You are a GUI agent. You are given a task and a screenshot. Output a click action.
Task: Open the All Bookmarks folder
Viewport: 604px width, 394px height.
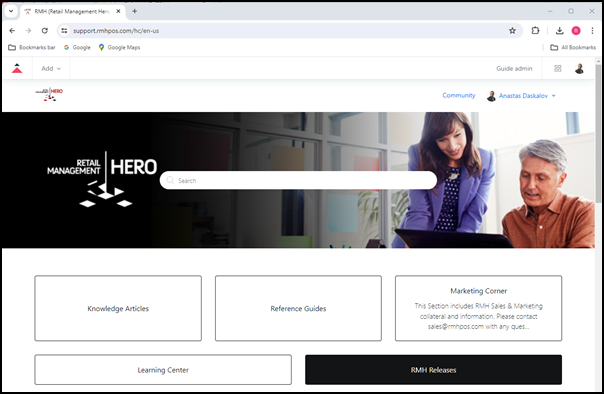click(573, 47)
